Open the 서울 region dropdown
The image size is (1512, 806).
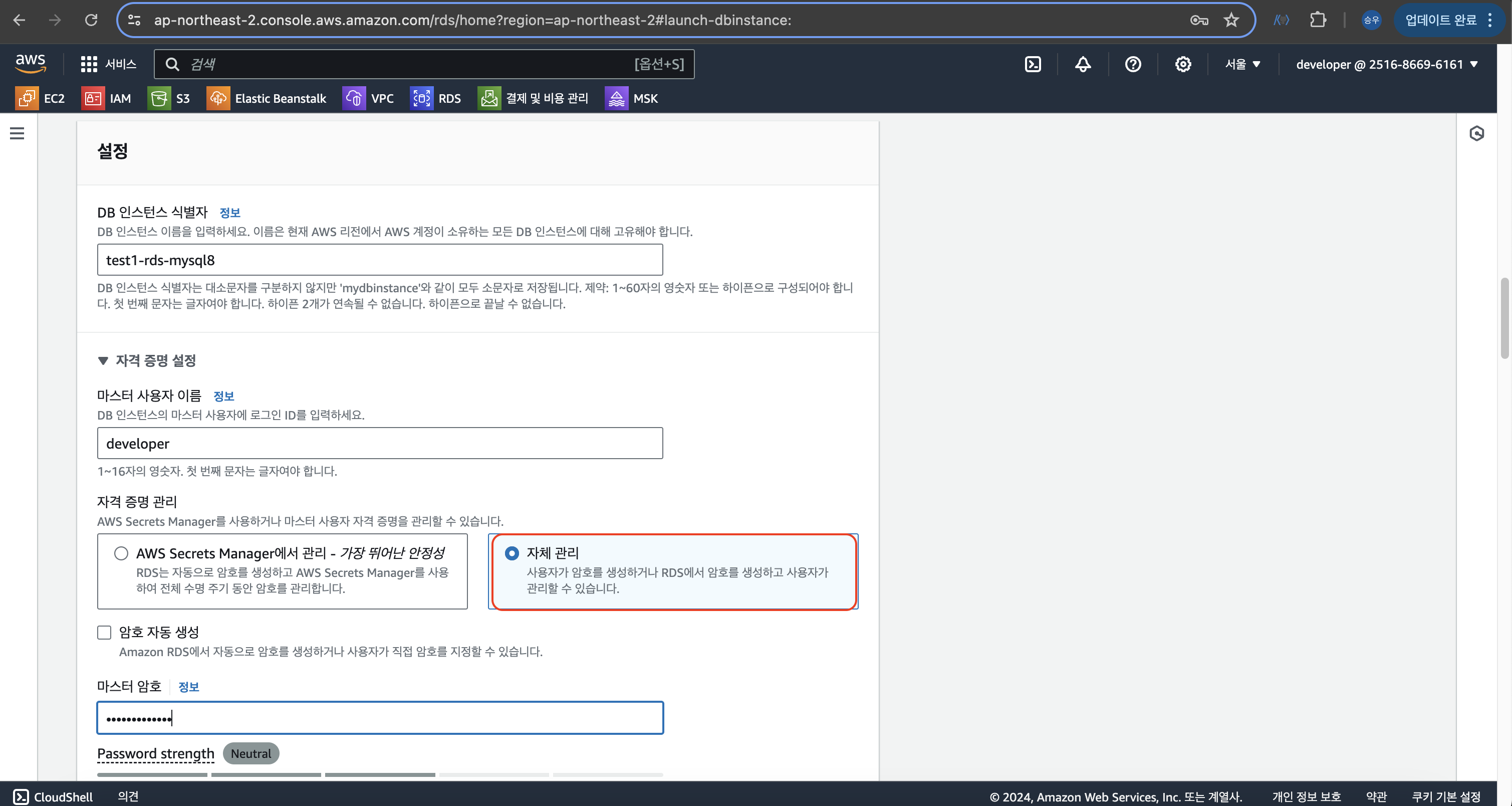point(1242,64)
